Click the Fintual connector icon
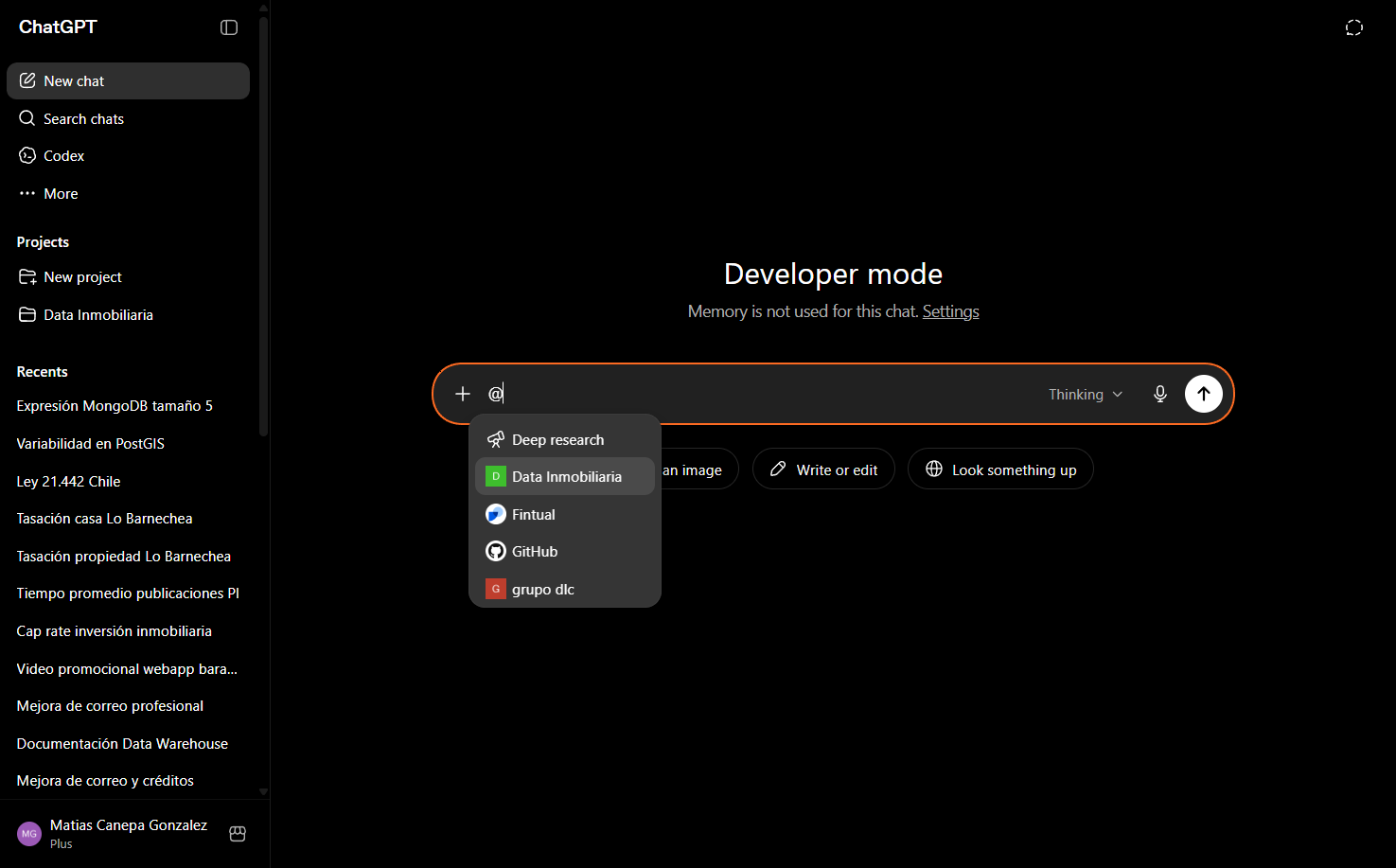The width and height of the screenshot is (1396, 868). point(496,514)
